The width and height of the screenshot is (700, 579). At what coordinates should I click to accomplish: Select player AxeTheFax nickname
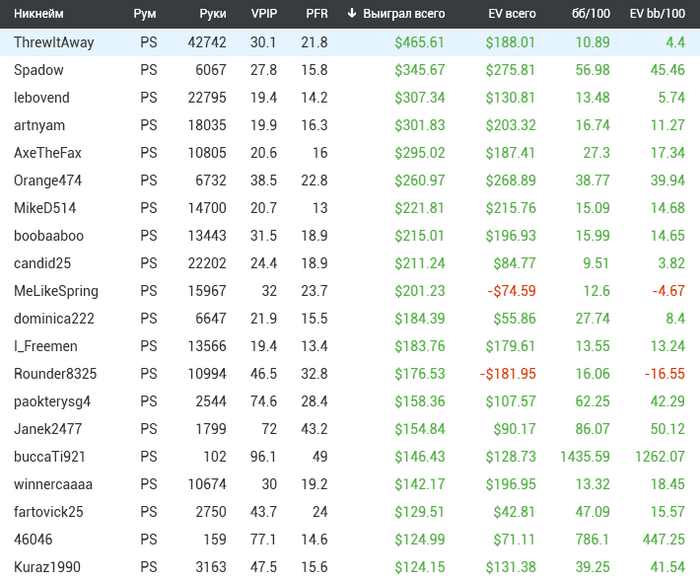click(x=48, y=153)
